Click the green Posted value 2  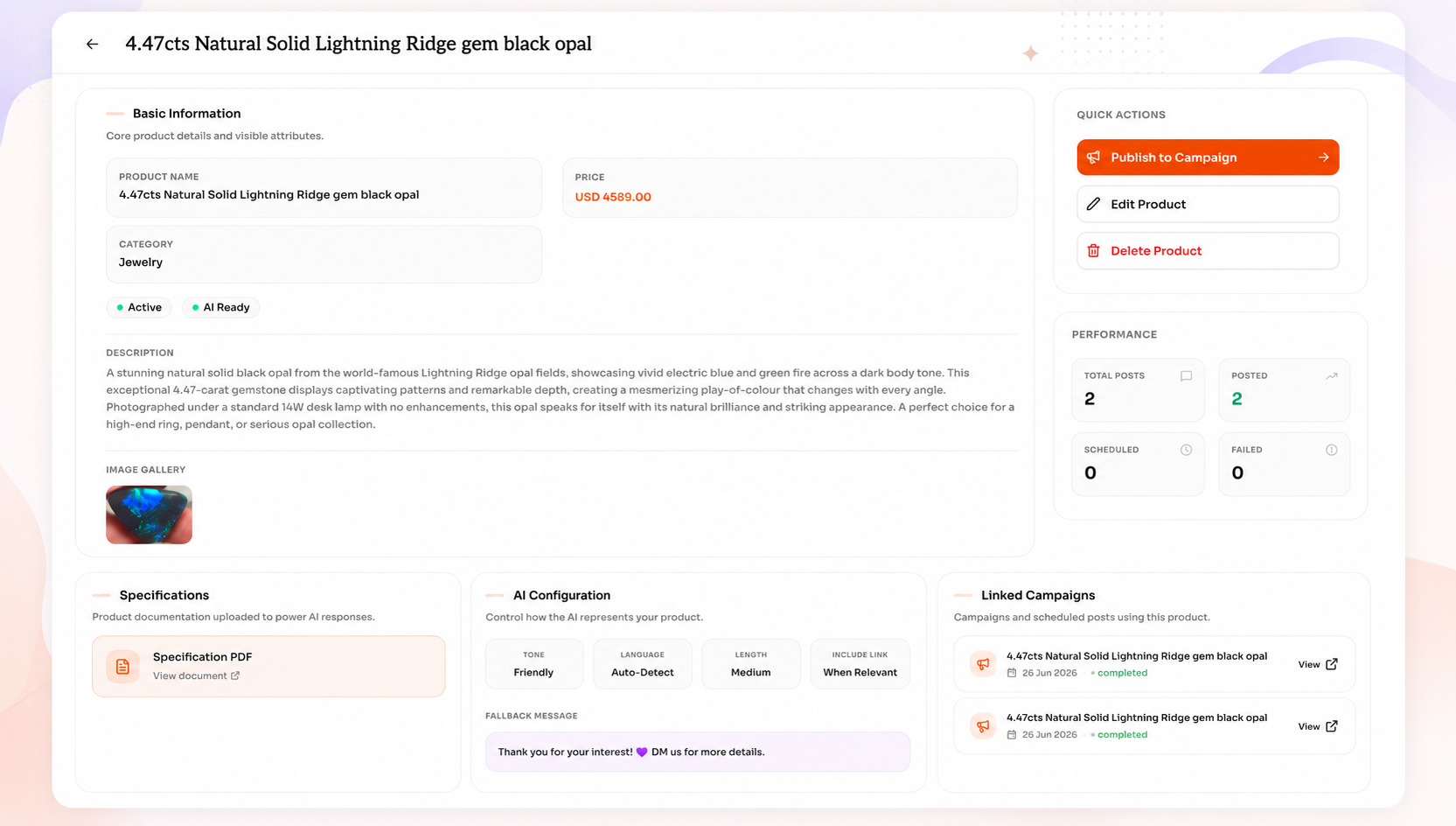[x=1237, y=399]
